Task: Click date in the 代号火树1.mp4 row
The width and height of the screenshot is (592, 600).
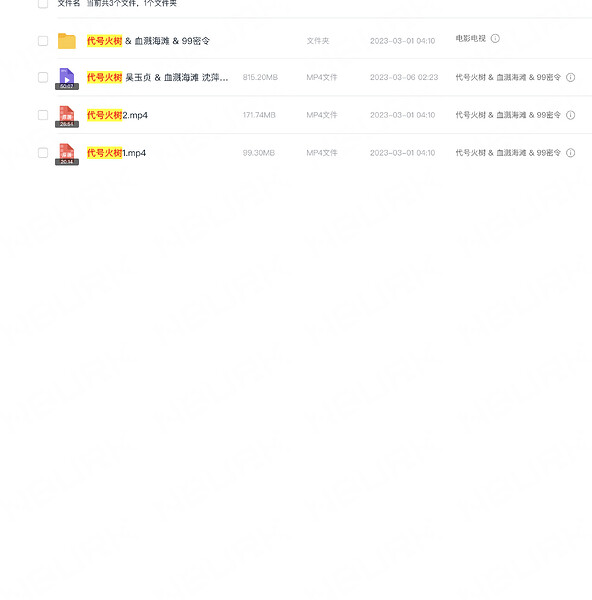Action: [x=403, y=153]
